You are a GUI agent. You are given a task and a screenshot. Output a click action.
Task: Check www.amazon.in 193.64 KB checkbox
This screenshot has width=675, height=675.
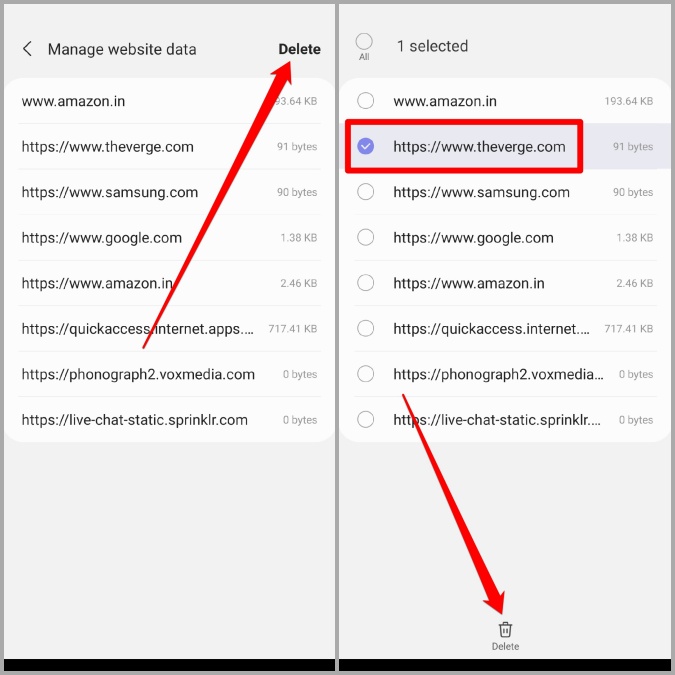coord(365,101)
